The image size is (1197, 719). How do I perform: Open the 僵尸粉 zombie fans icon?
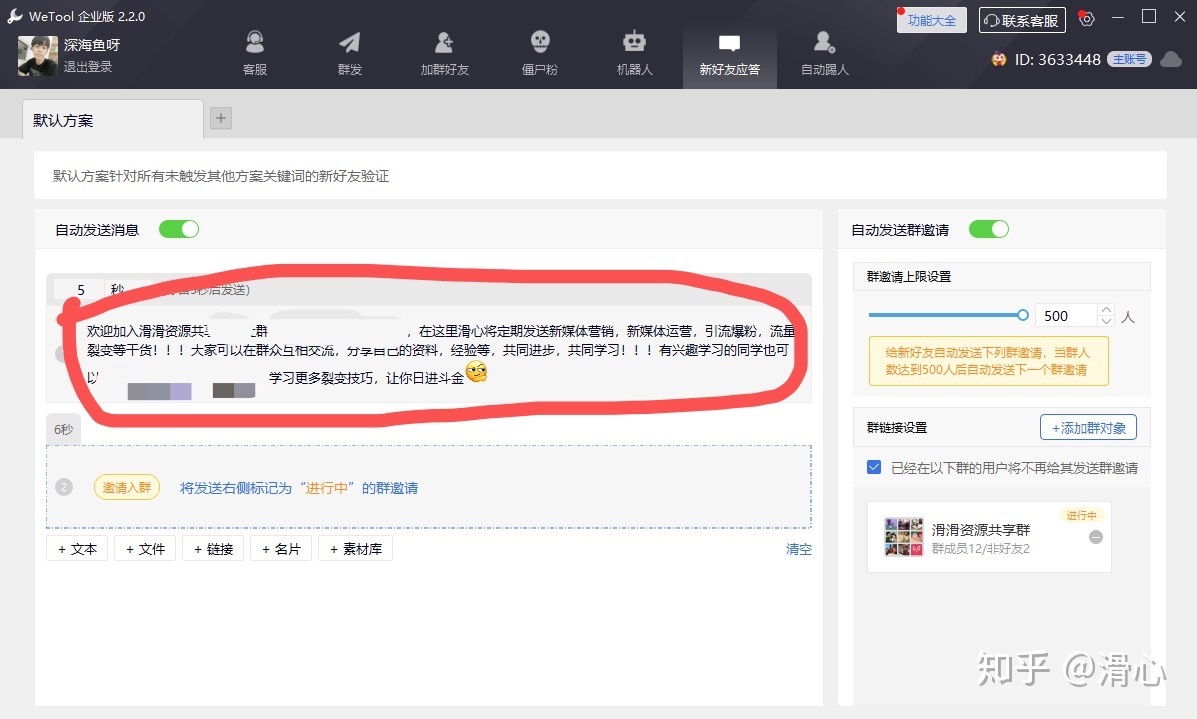point(539,52)
